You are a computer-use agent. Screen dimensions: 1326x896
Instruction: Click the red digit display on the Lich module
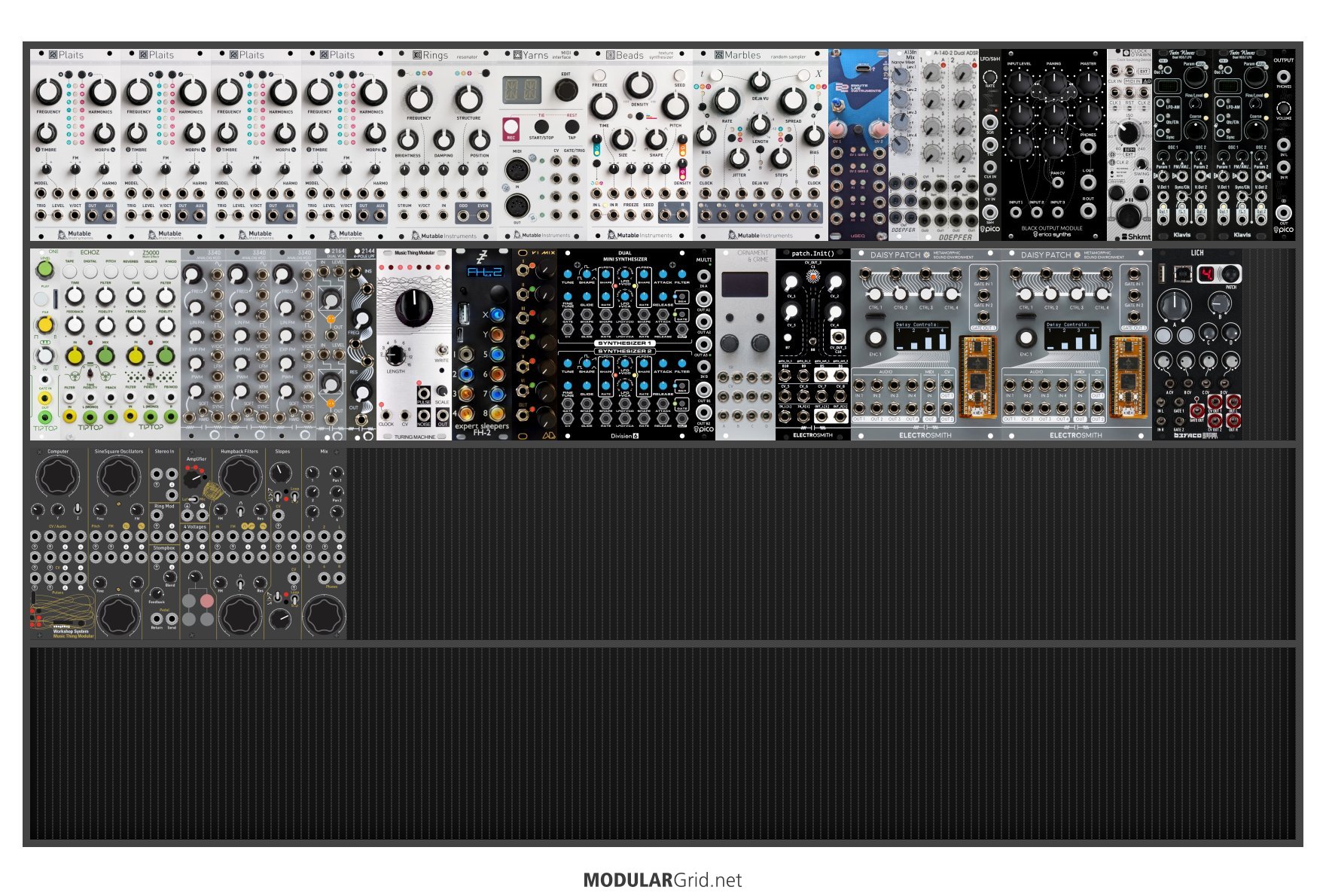1207,274
